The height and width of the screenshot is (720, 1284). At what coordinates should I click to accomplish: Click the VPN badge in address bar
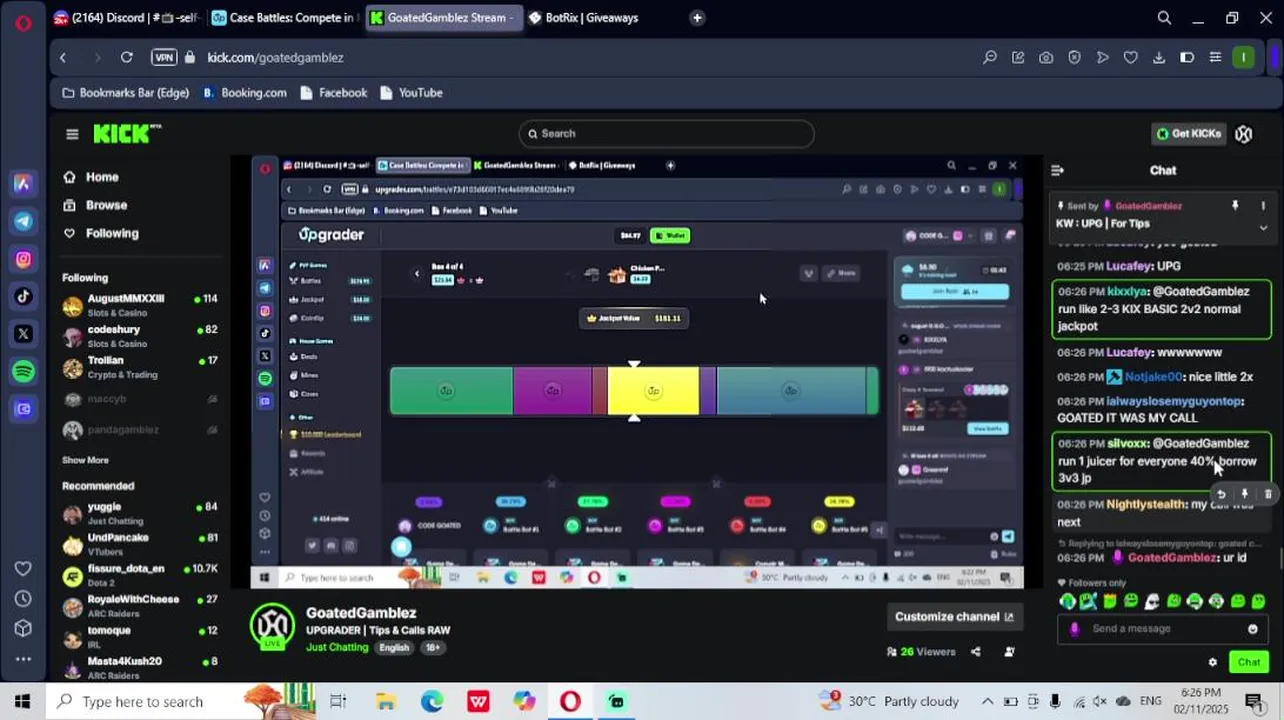(164, 58)
